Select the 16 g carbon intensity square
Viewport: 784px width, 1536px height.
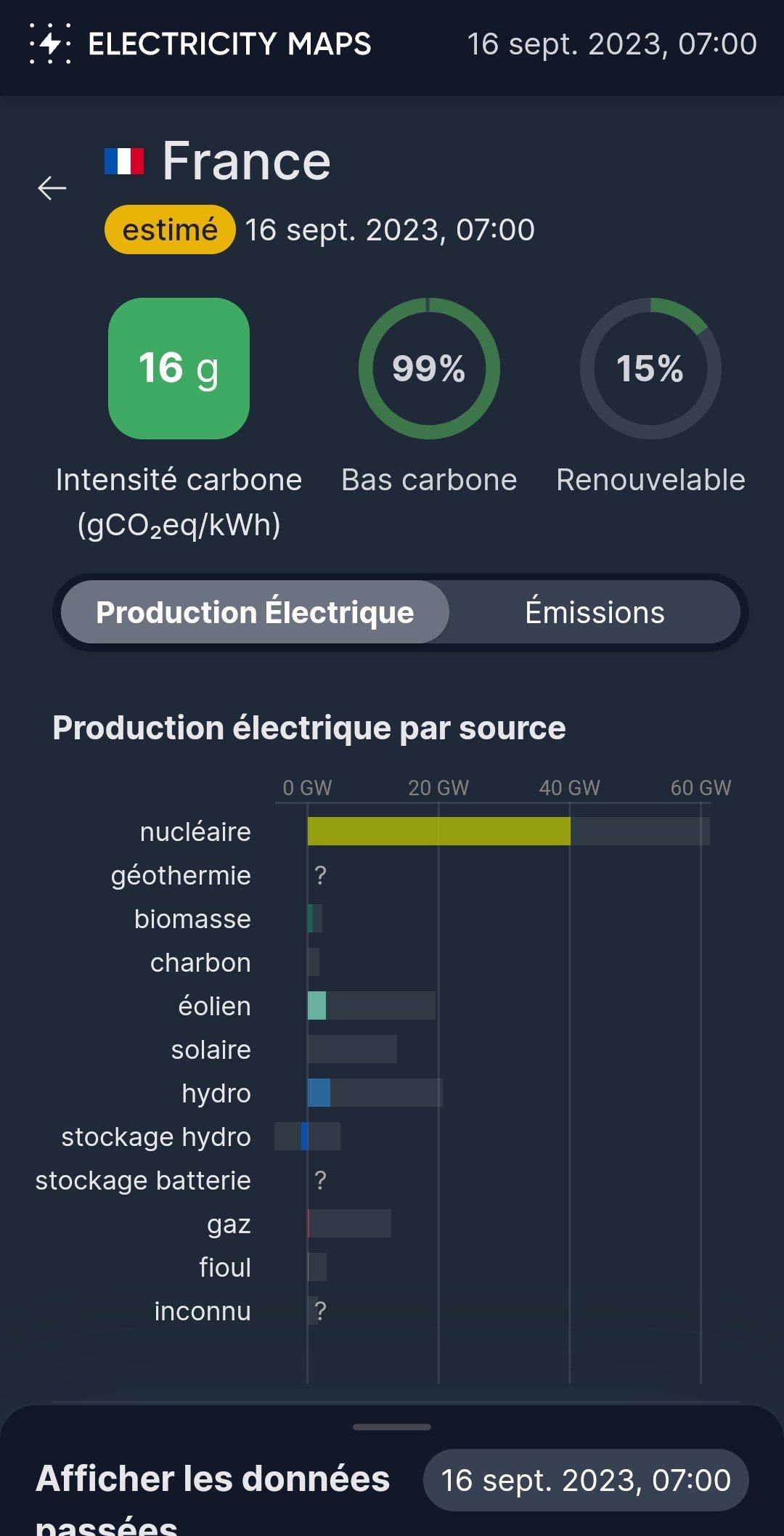[179, 368]
